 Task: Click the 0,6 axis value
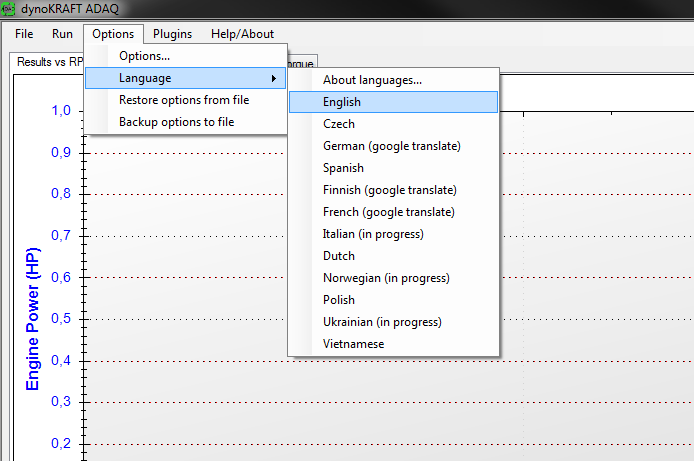pos(61,277)
